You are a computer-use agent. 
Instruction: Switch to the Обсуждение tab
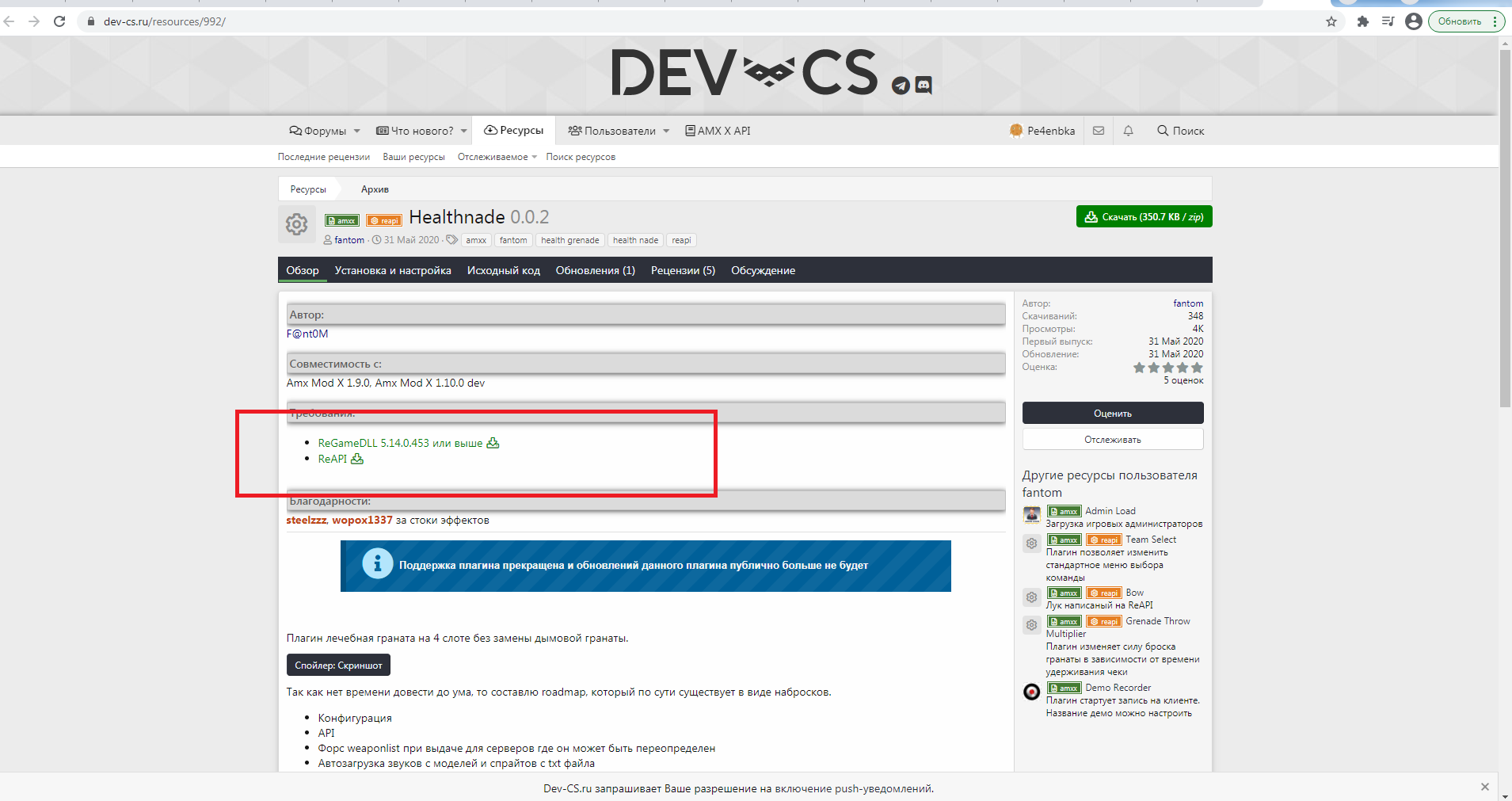(763, 270)
